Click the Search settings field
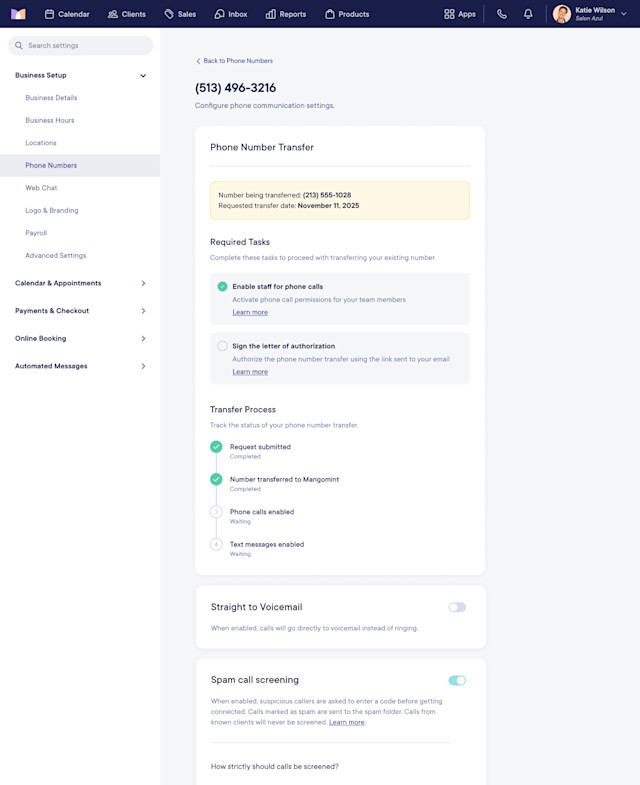The image size is (640, 785). click(81, 46)
